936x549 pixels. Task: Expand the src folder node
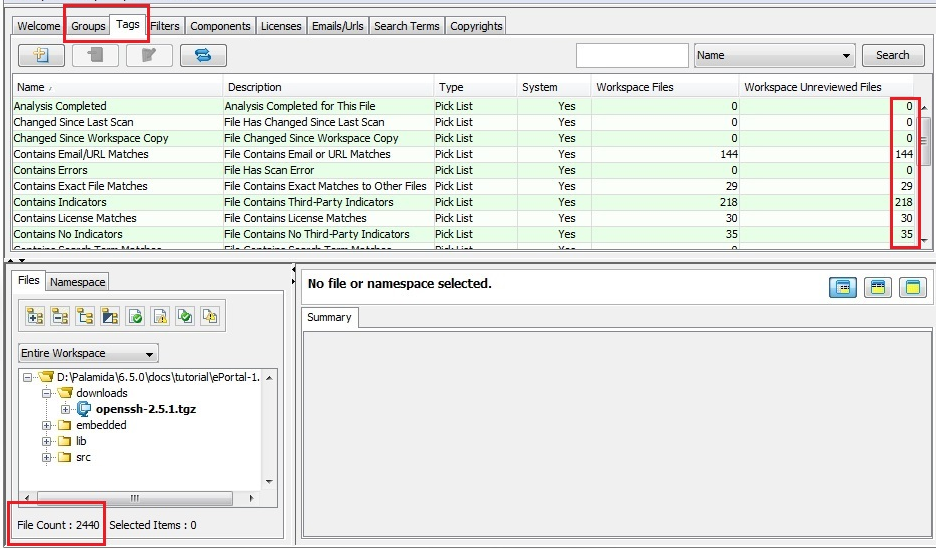coord(47,457)
